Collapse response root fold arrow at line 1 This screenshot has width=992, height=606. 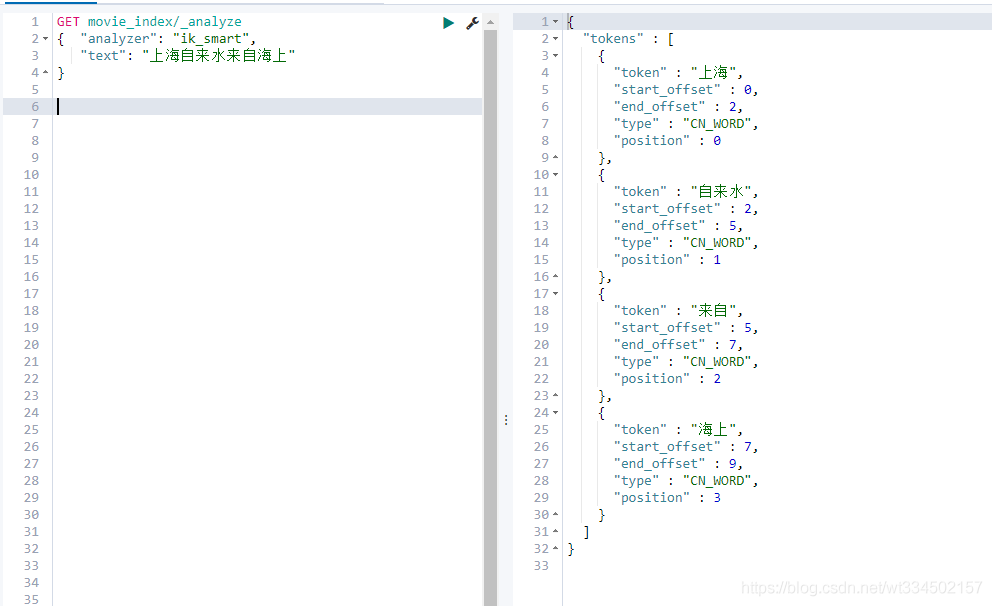(x=555, y=22)
